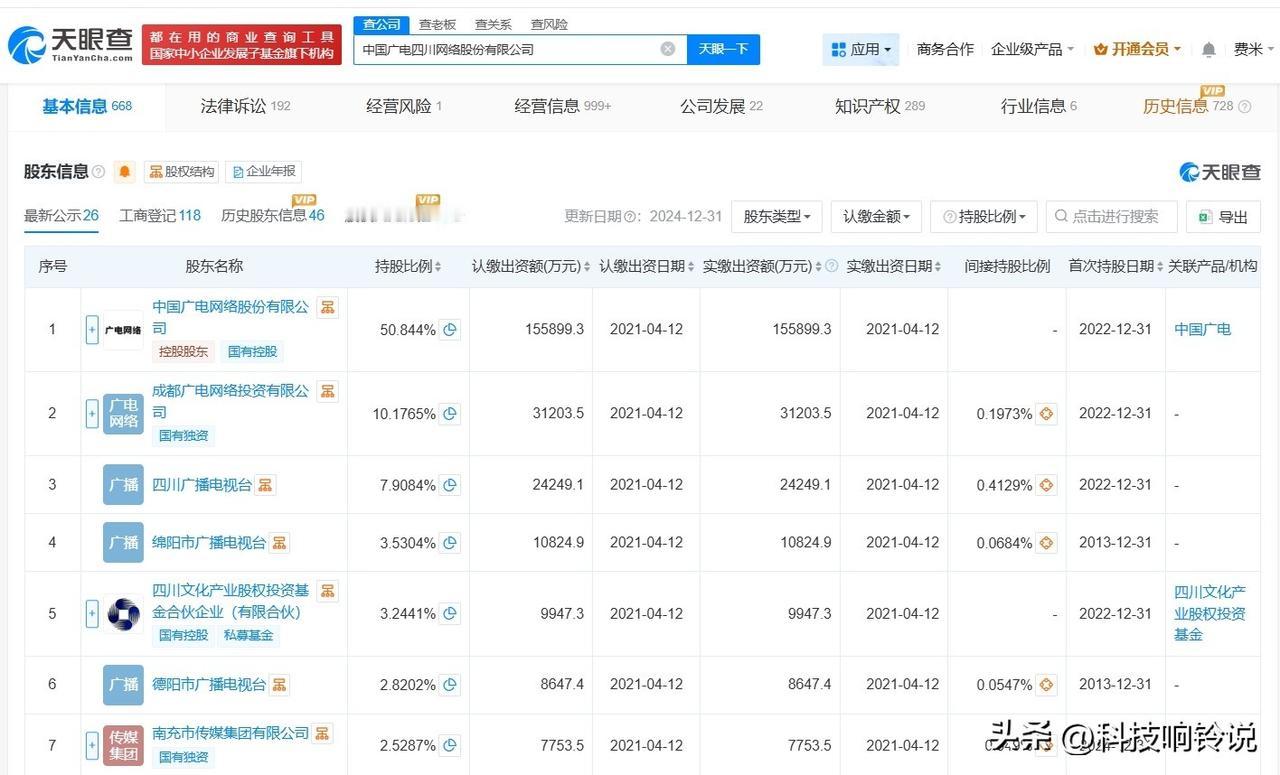Open 商务合作 link
Image resolution: width=1280 pixels, height=775 pixels.
[x=945, y=49]
